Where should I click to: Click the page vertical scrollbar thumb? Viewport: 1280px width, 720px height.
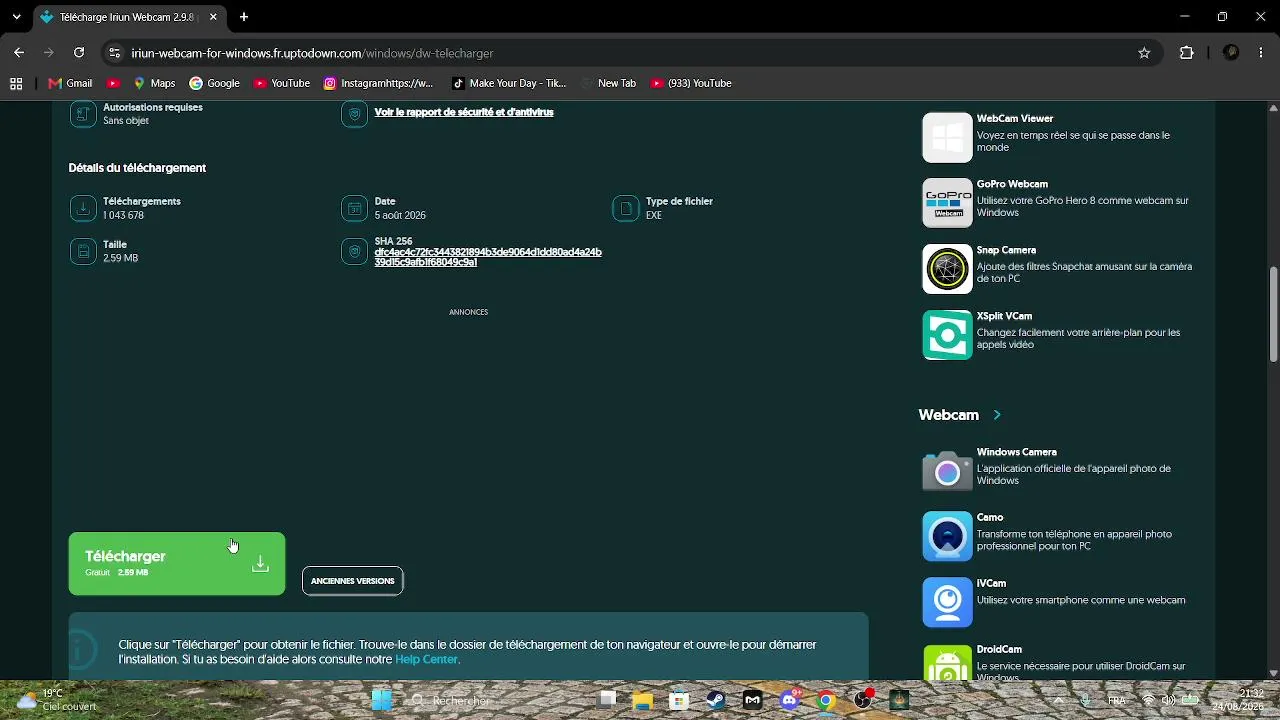1273,315
